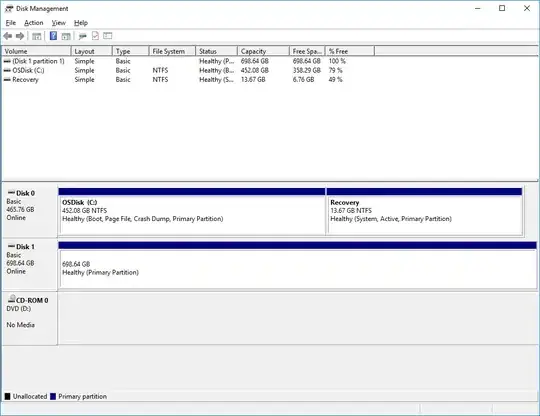
Task: Open the File menu
Action: coord(11,23)
